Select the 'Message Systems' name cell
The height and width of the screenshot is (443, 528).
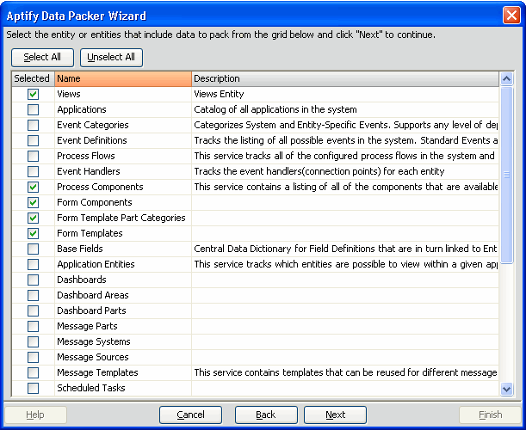pos(123,342)
